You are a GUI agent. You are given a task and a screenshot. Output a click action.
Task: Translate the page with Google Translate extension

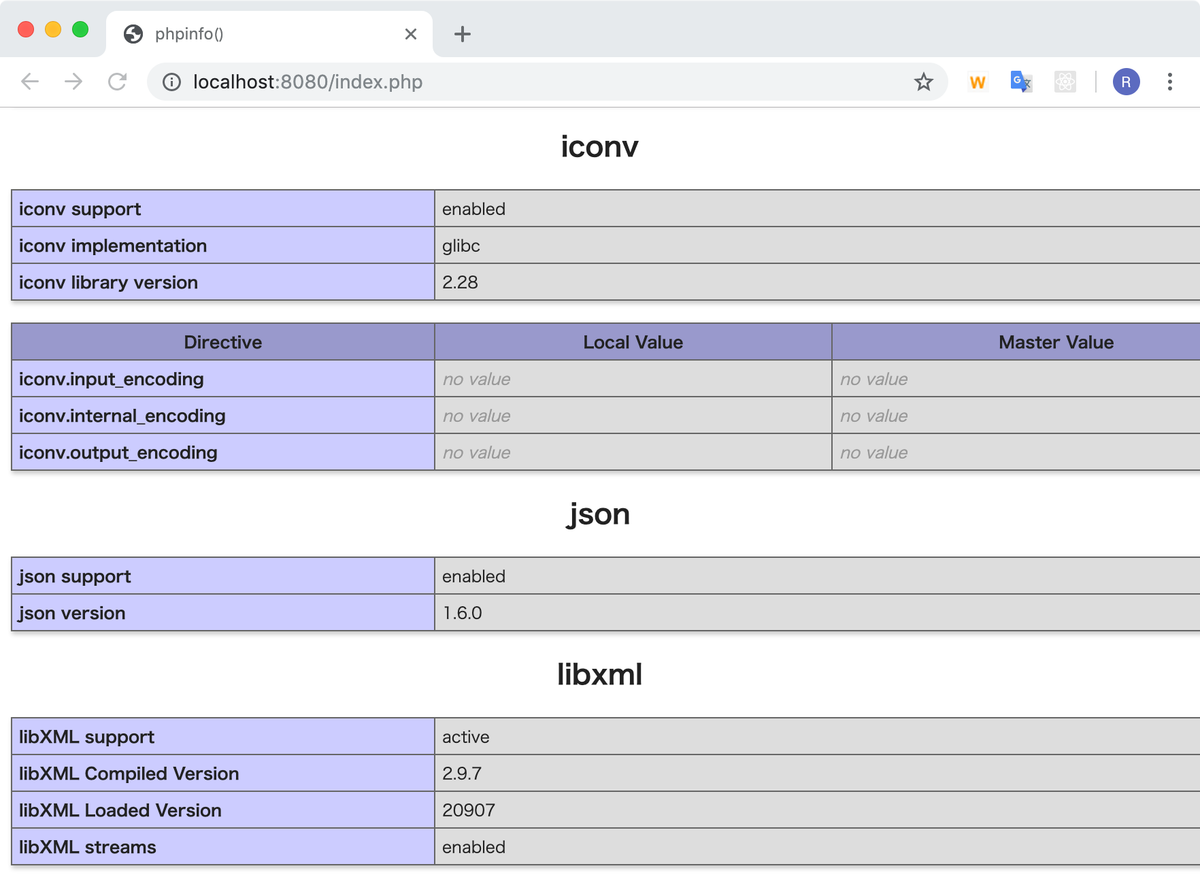[1021, 82]
